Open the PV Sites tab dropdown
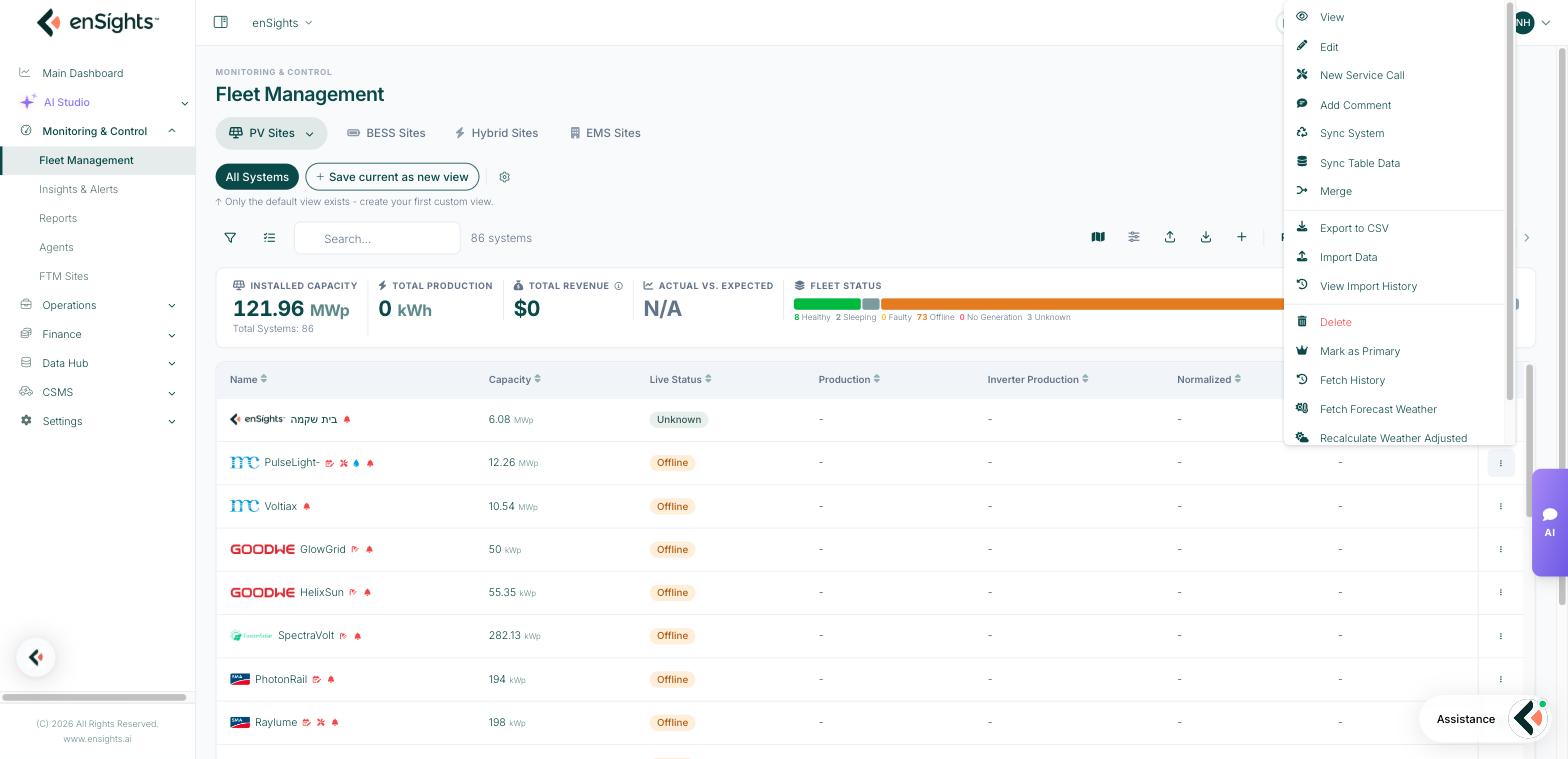Screen dimensions: 1568x759 (309, 134)
